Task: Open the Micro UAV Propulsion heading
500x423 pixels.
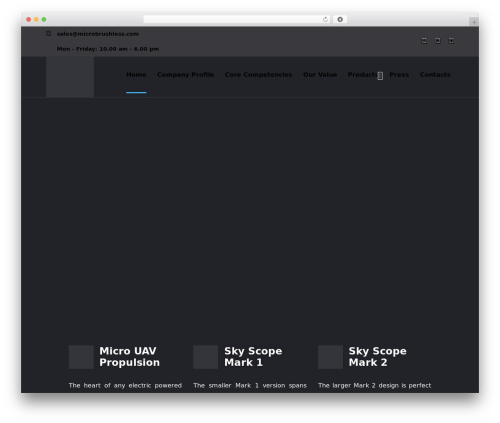Action: [129, 357]
